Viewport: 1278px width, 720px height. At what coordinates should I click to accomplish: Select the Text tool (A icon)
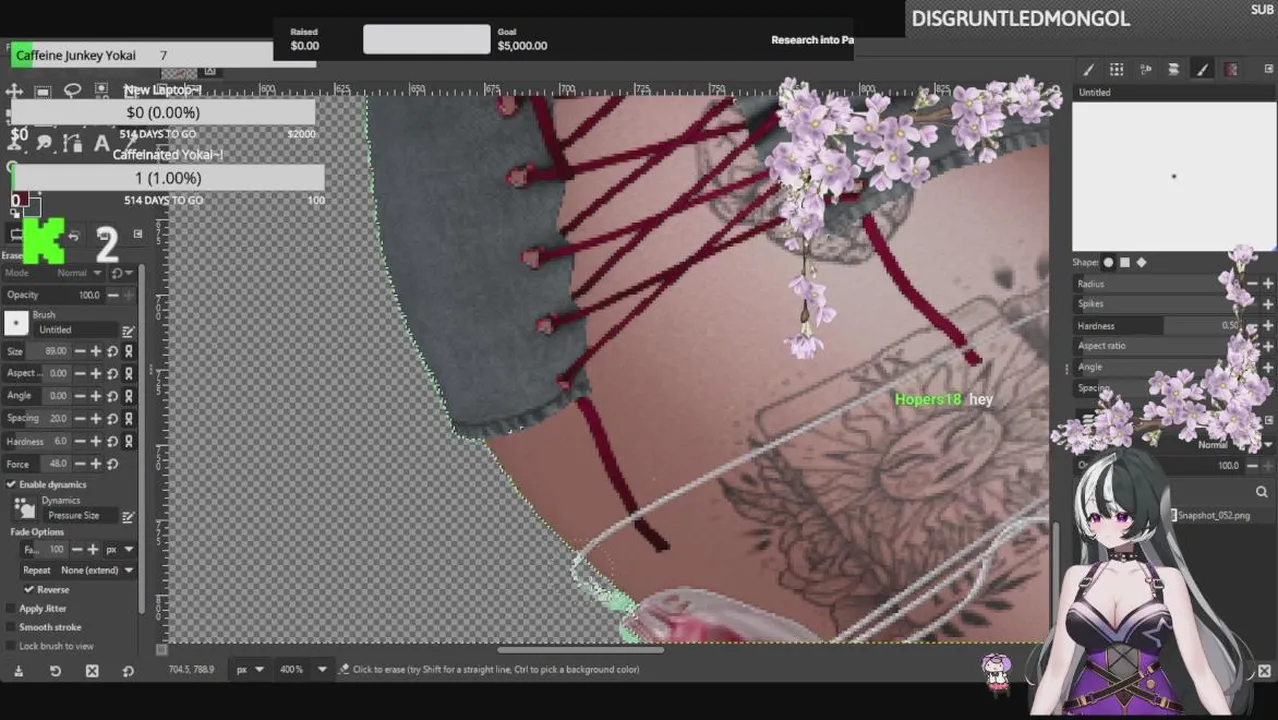coord(101,144)
